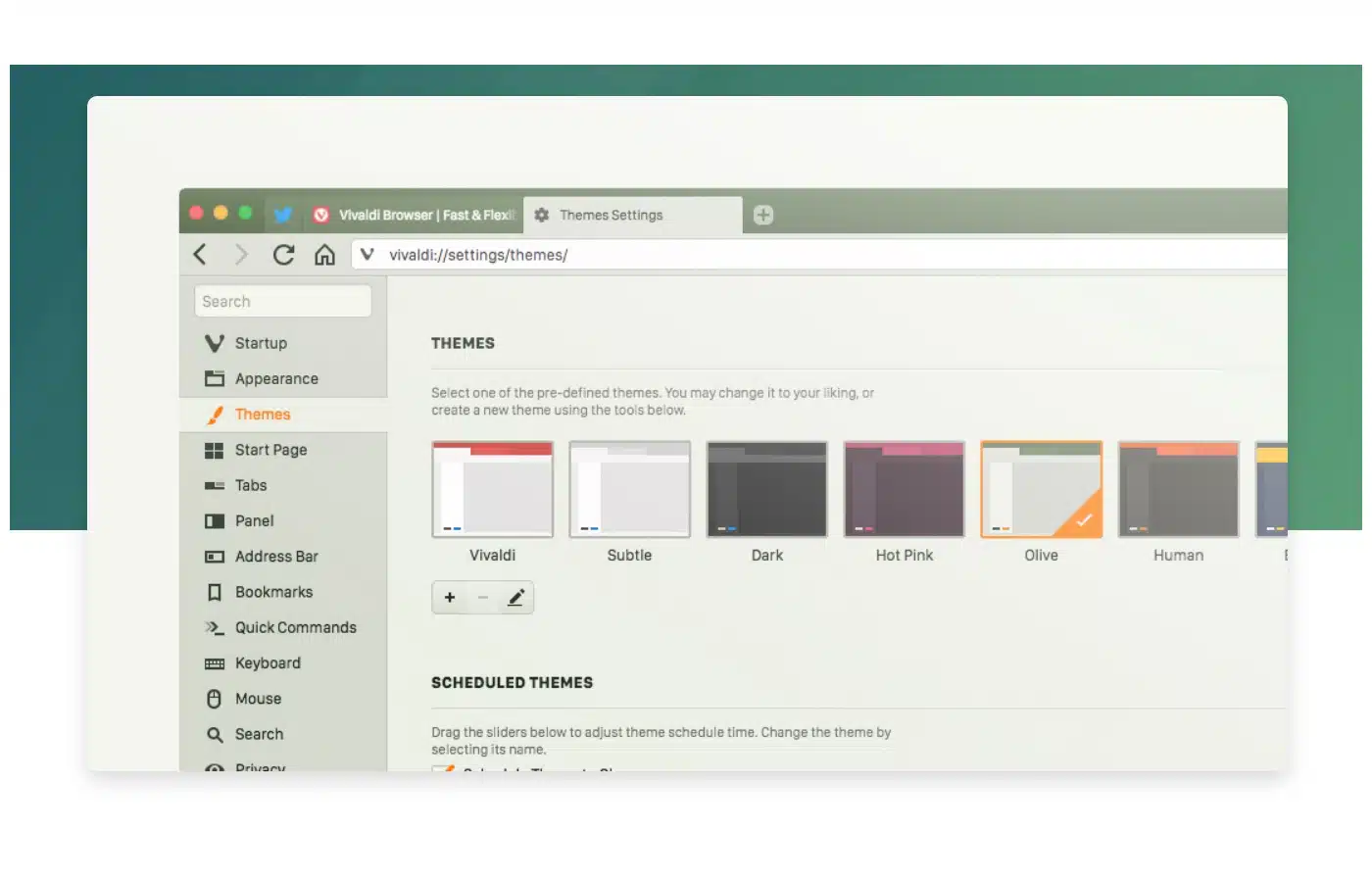Open the home page icon
The width and height of the screenshot is (1372, 882).
click(324, 255)
